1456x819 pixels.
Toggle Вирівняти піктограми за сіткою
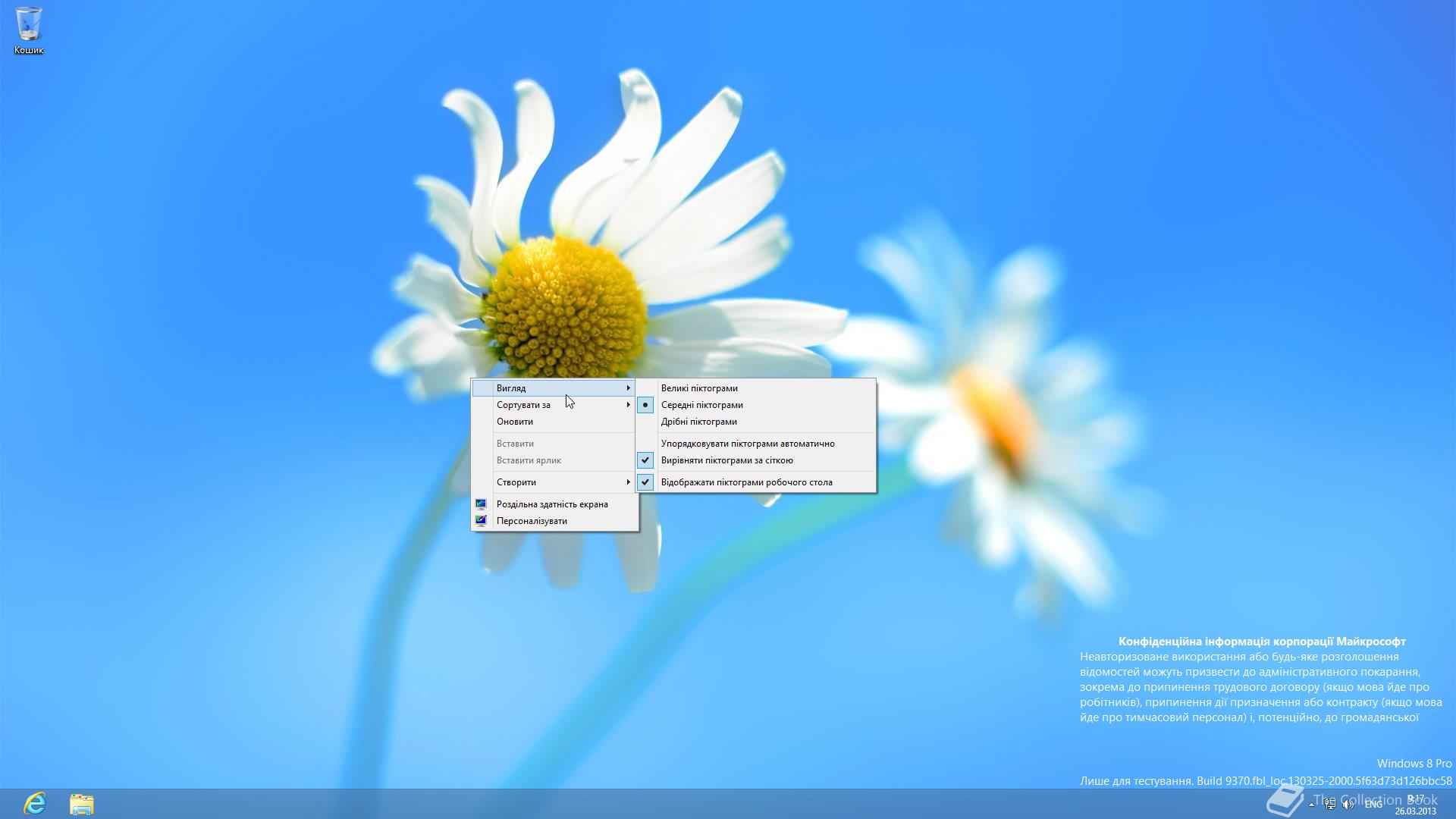755,460
